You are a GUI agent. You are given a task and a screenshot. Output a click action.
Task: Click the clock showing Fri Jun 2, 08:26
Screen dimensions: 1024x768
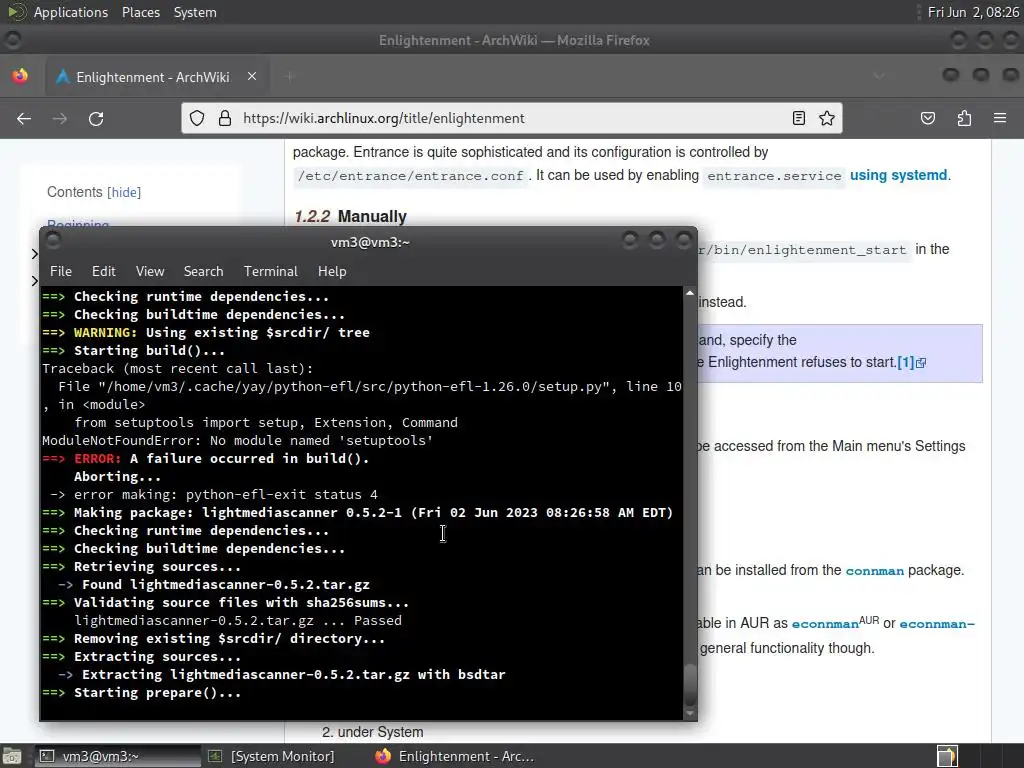point(972,12)
